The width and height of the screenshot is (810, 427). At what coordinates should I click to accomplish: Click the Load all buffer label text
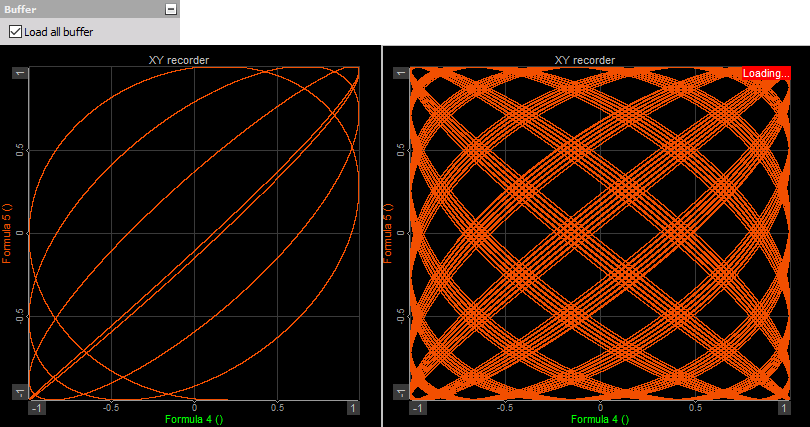pos(58,32)
